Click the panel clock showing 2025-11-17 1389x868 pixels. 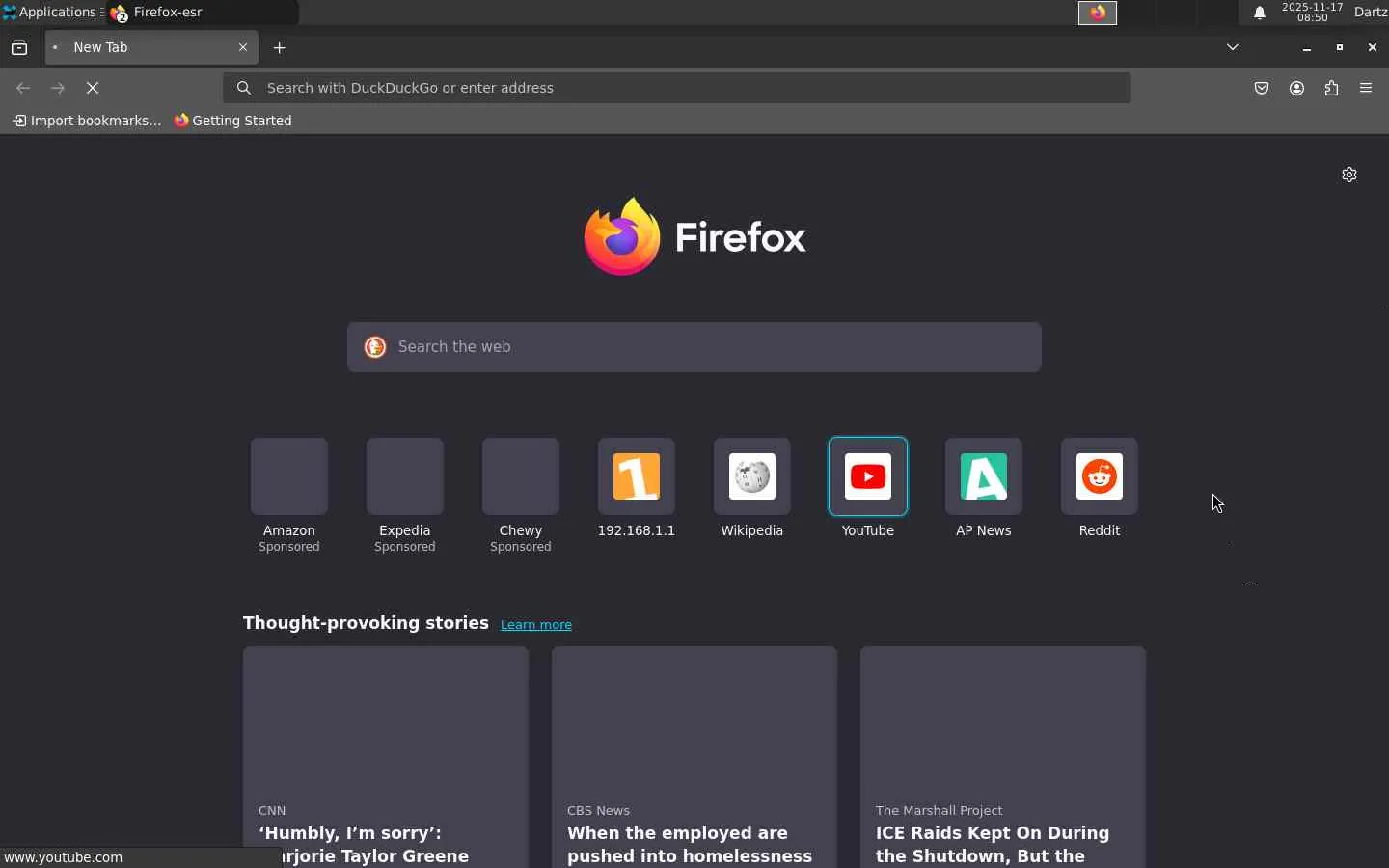pyautogui.click(x=1312, y=13)
